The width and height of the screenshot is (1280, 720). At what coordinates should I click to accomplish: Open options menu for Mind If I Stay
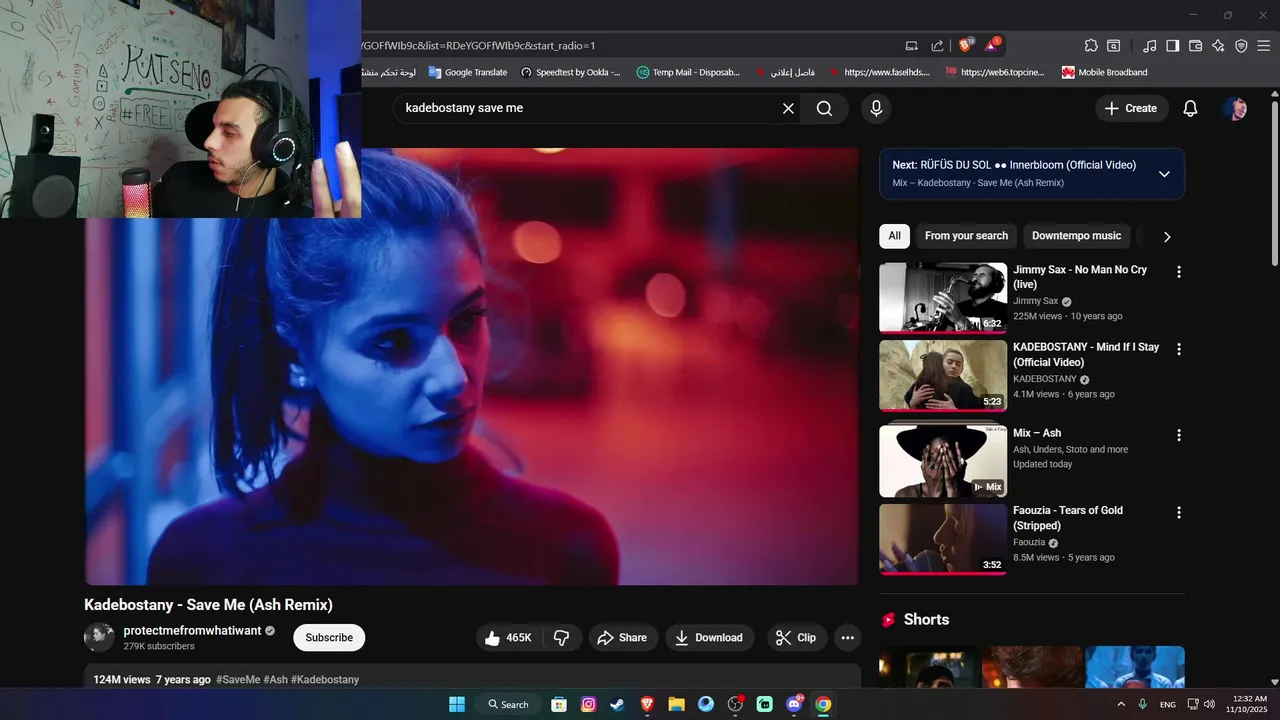coord(1179,349)
